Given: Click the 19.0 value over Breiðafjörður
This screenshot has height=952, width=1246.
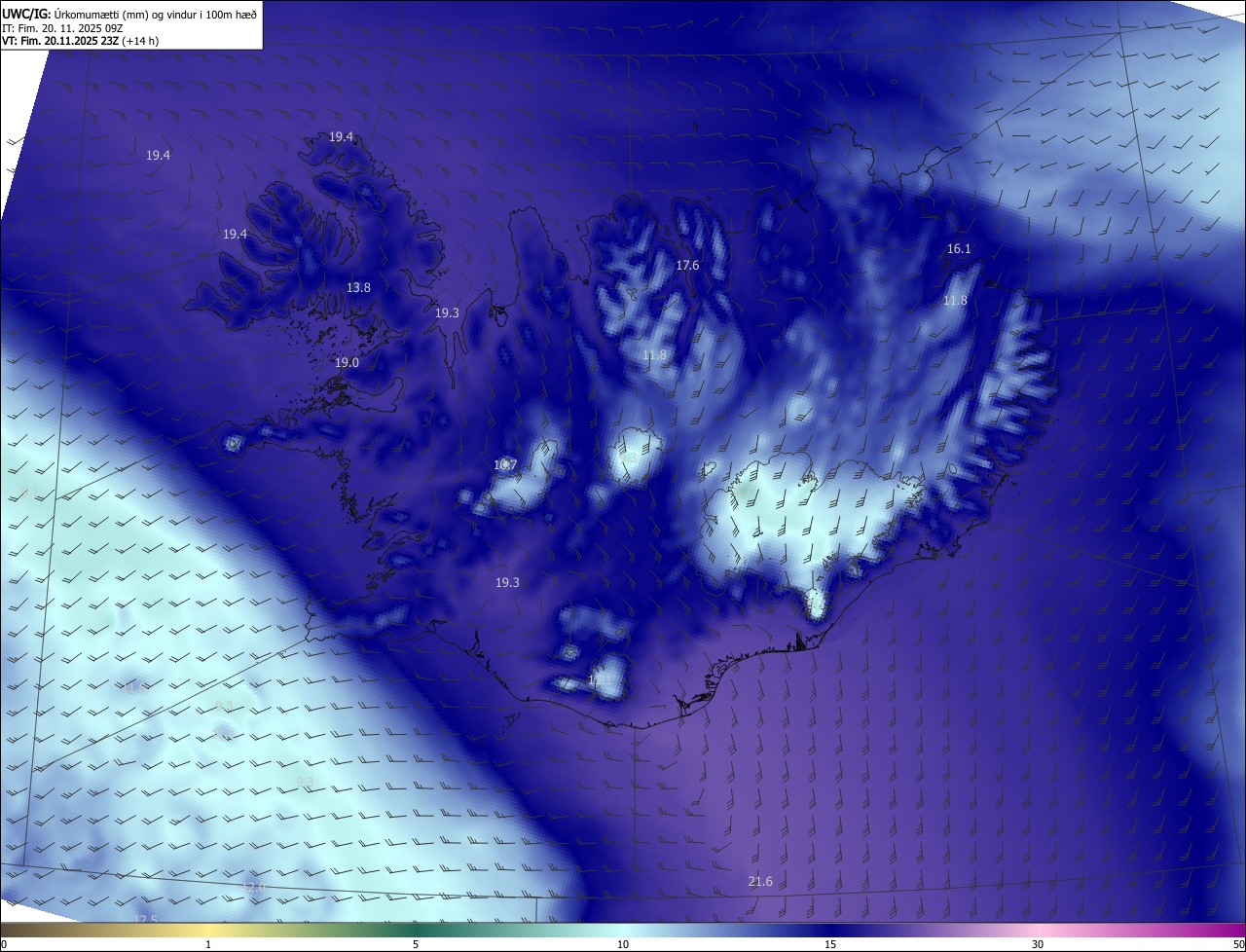Looking at the screenshot, I should point(347,362).
